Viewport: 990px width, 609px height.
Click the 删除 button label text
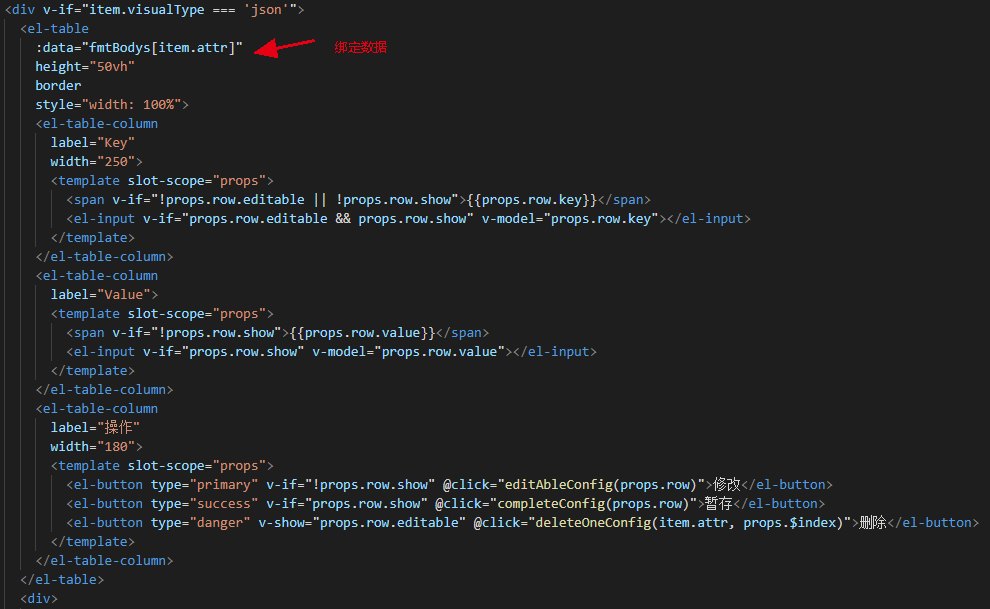(873, 523)
